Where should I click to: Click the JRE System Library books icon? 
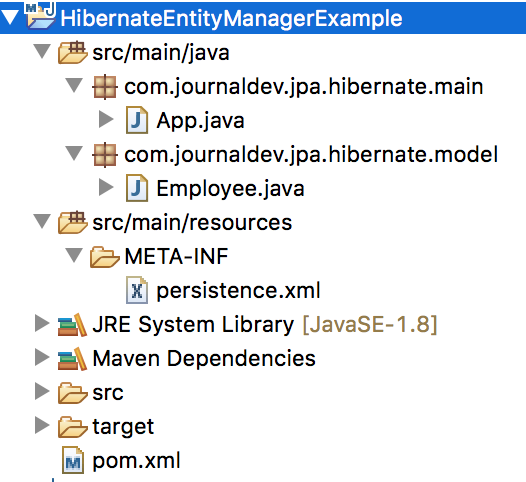72,325
